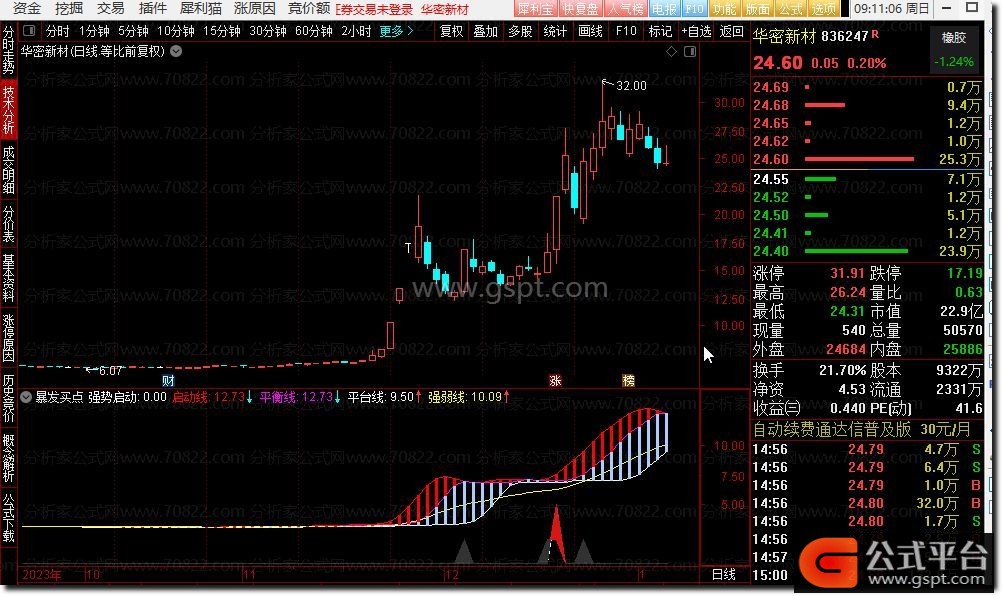Click the F10 button in chart toolbar

[x=626, y=31]
